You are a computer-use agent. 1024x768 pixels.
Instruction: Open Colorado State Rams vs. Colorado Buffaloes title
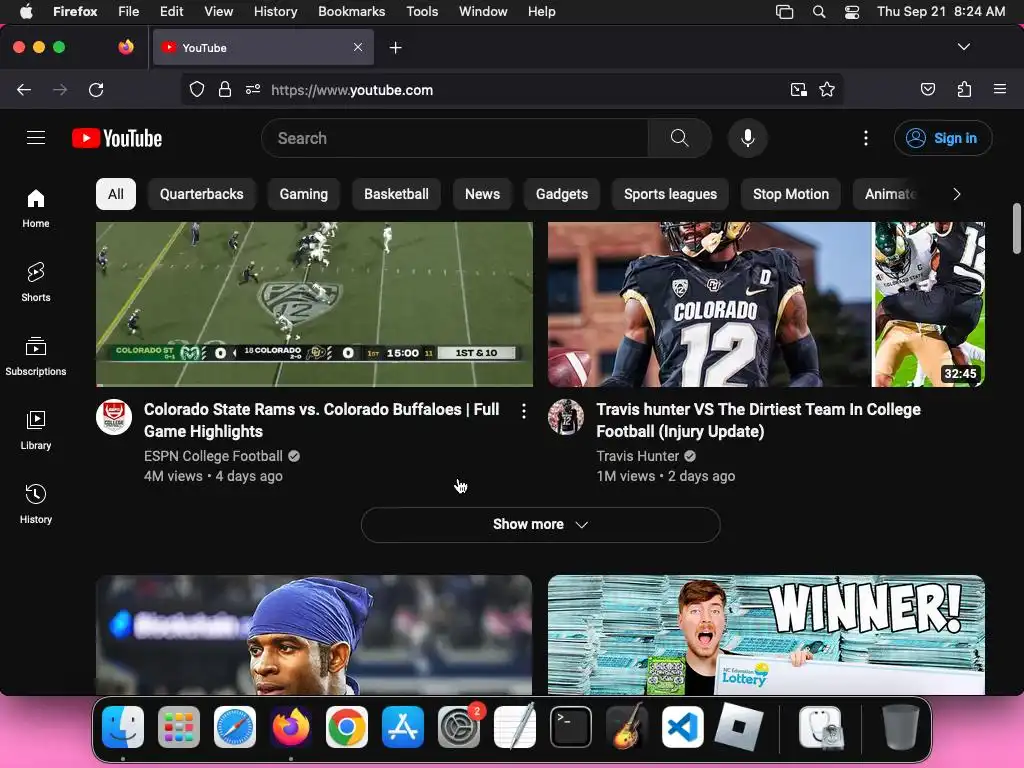pyautogui.click(x=321, y=420)
